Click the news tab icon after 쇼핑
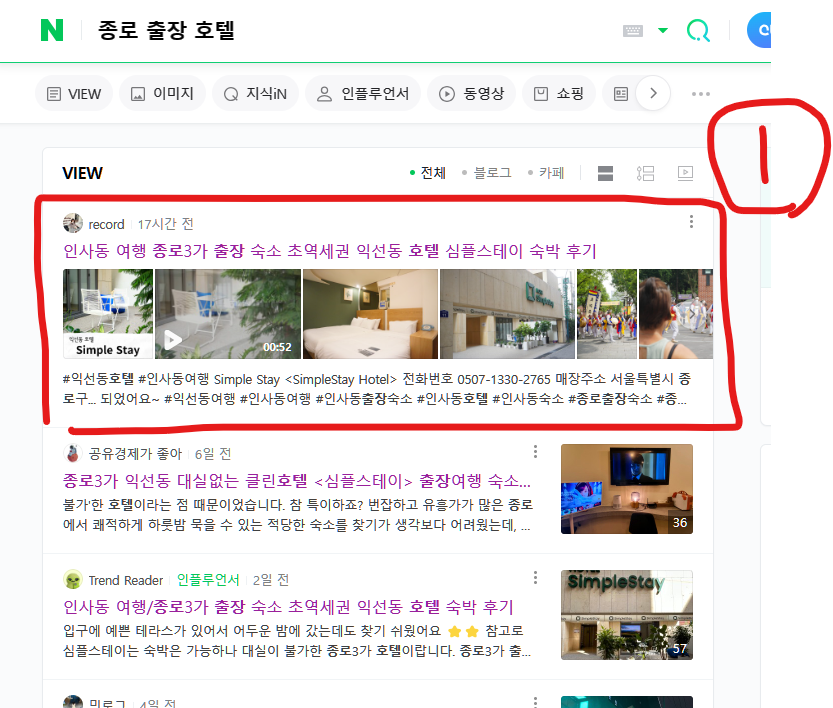This screenshot has width=833, height=708. pyautogui.click(x=620, y=94)
